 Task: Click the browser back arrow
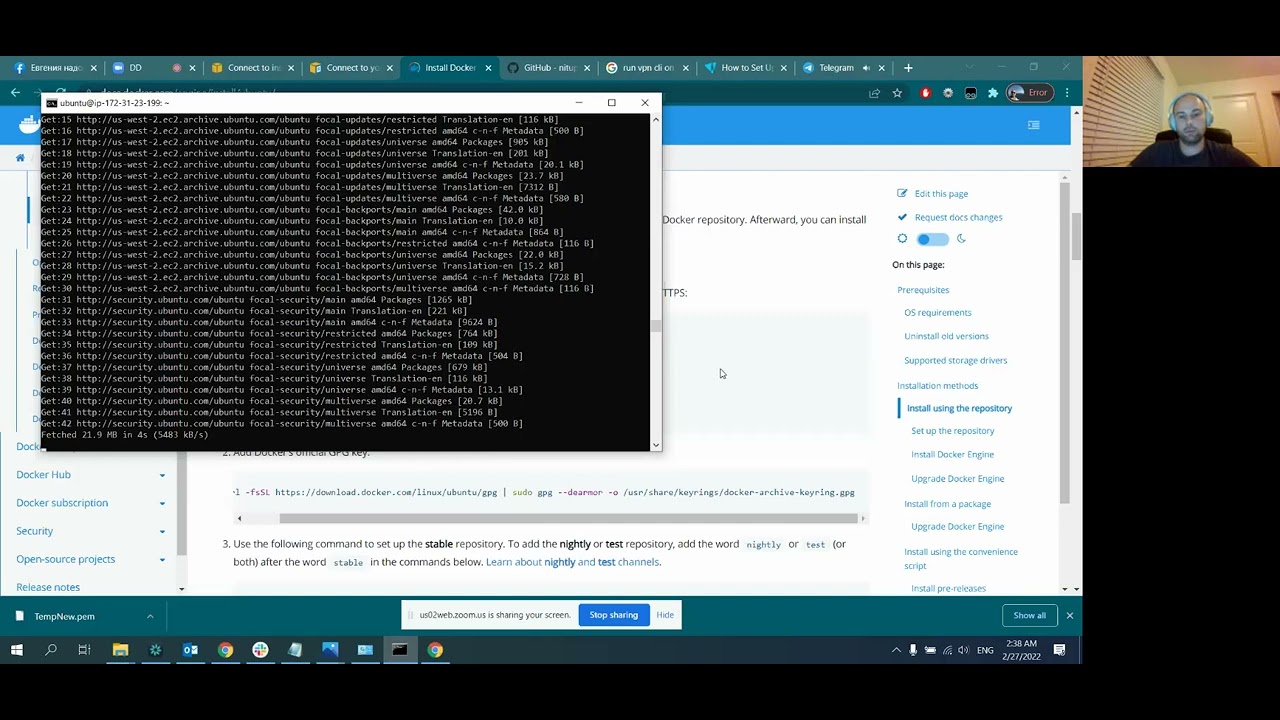15,93
